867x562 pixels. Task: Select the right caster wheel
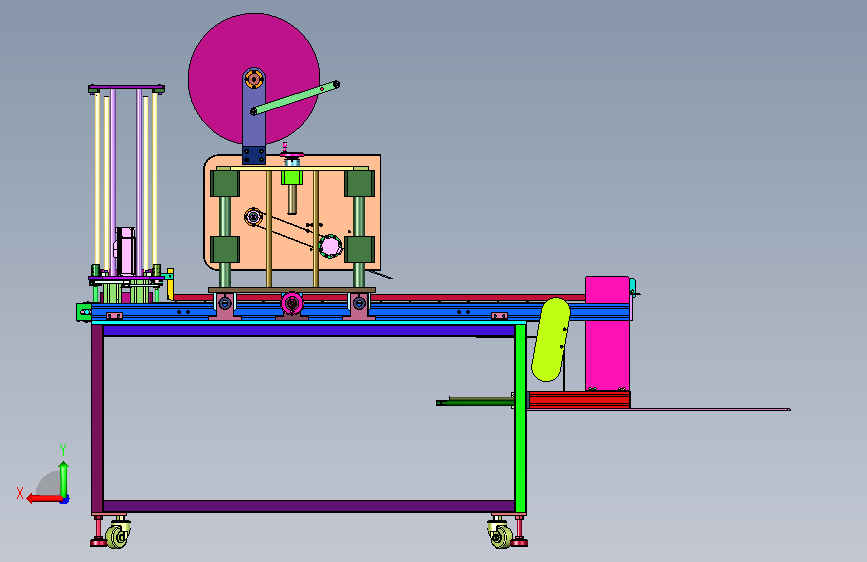[501, 537]
